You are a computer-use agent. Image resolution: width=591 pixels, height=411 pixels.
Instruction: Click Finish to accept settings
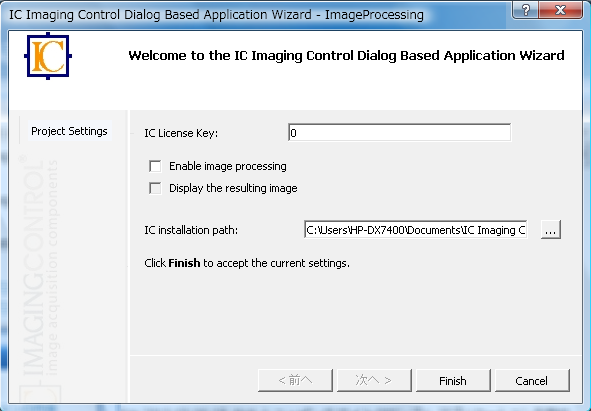coord(453,380)
